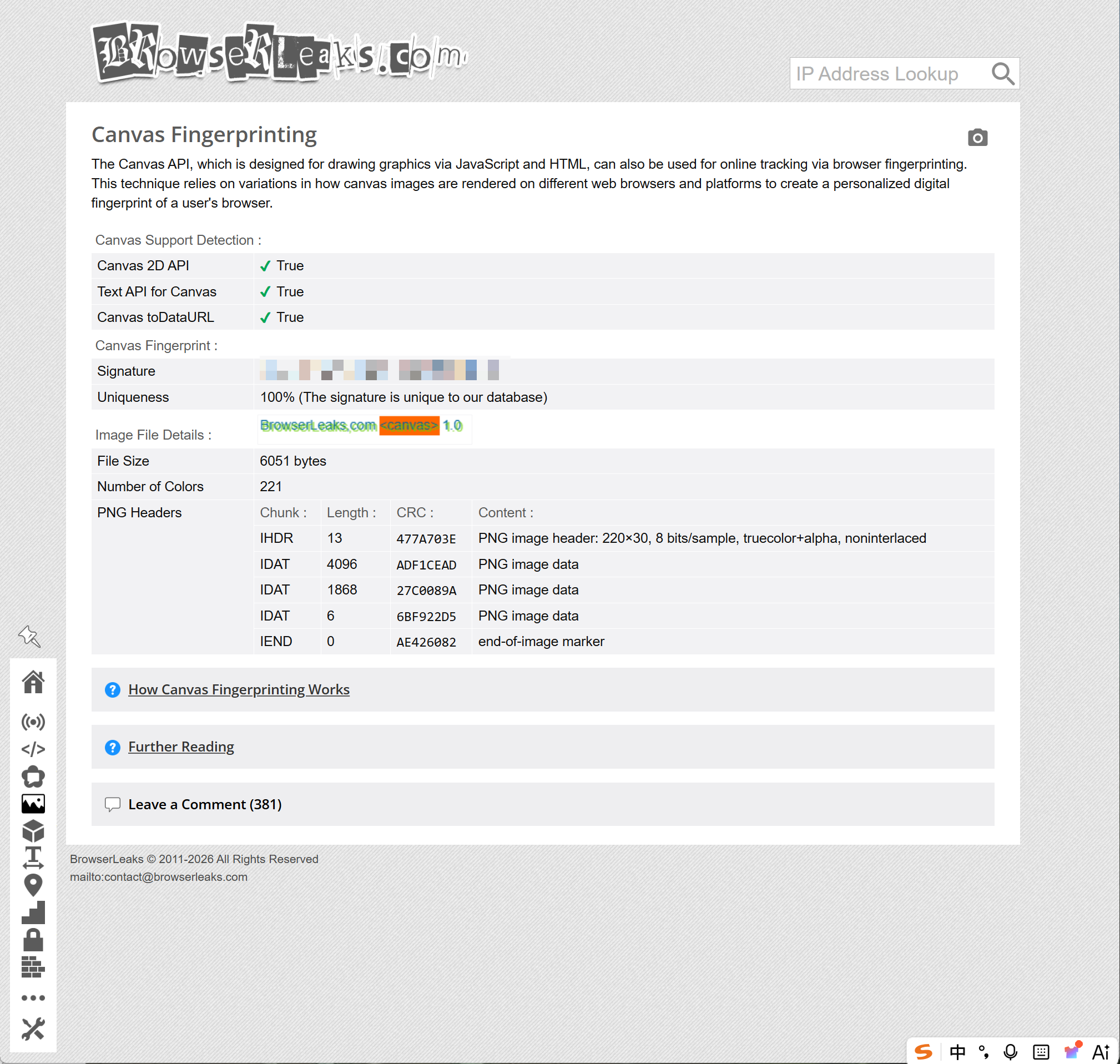
Task: Click the BrowserLeaks copyright footer text
Action: [194, 859]
